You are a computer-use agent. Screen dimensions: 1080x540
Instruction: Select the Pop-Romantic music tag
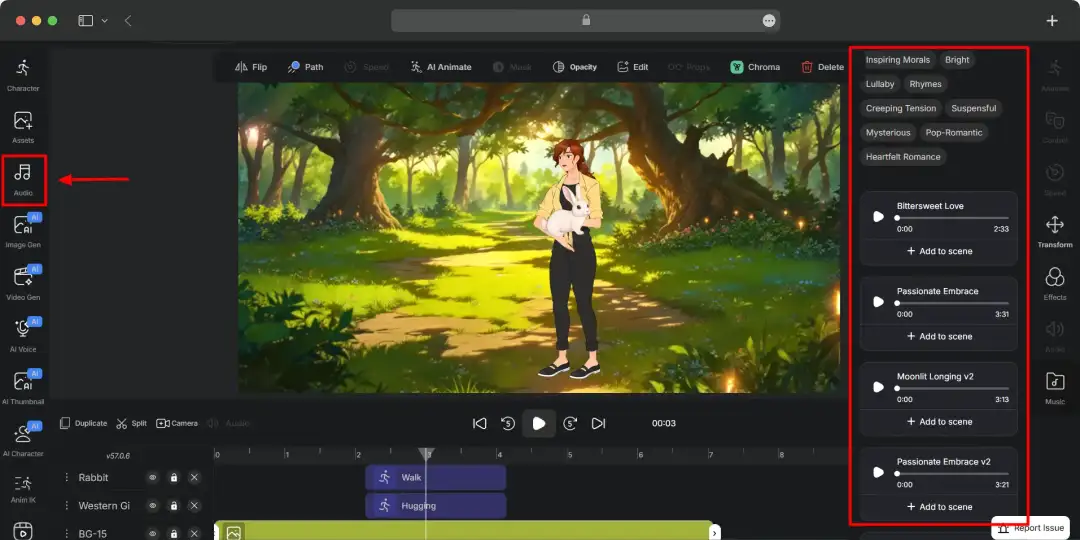pyautogui.click(x=954, y=132)
